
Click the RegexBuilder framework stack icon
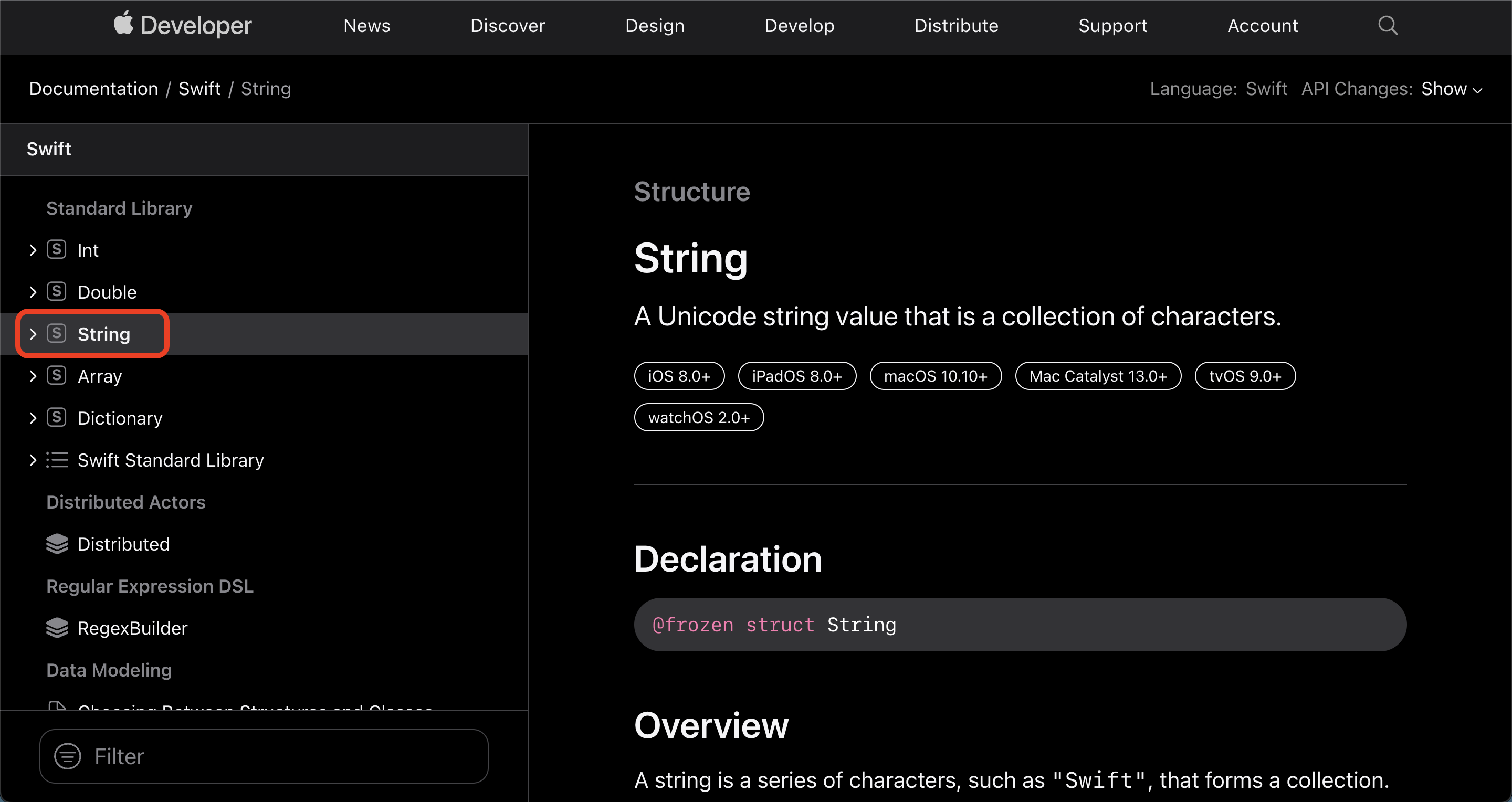point(57,628)
